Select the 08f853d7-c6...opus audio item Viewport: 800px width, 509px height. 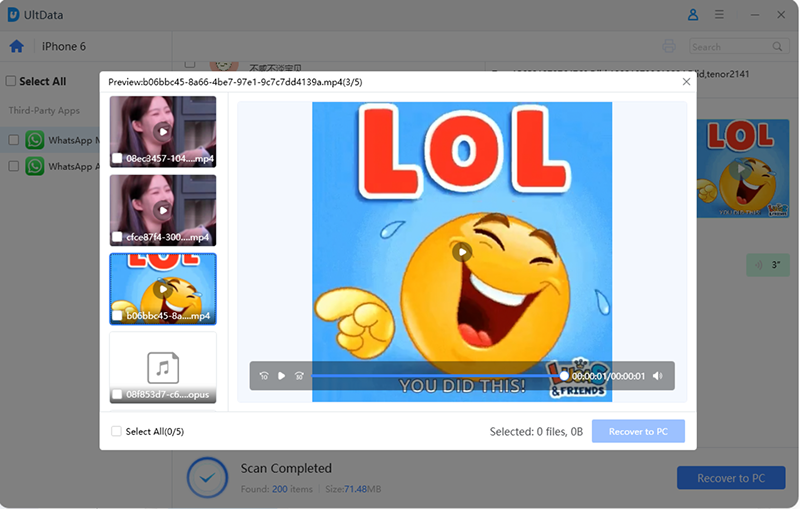tap(163, 367)
